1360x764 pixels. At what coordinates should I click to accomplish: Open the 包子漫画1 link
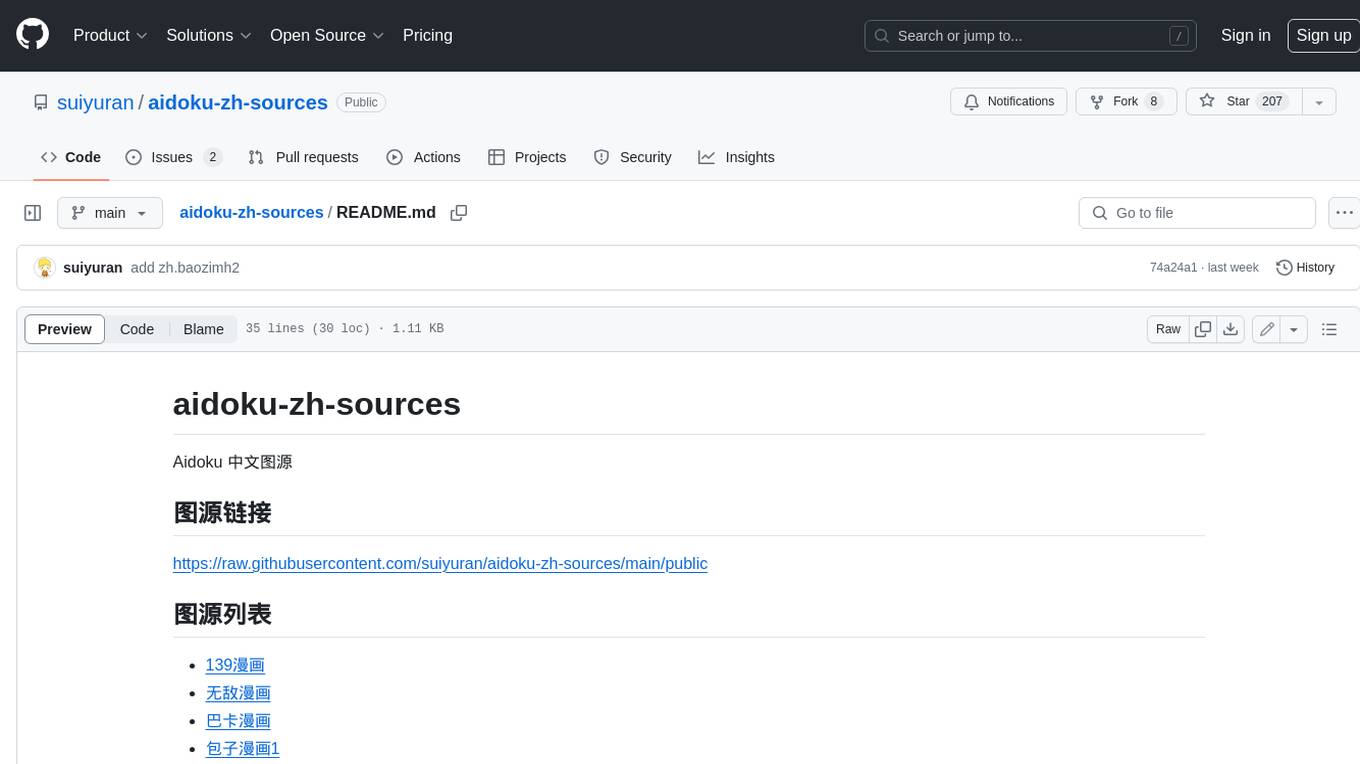click(242, 749)
